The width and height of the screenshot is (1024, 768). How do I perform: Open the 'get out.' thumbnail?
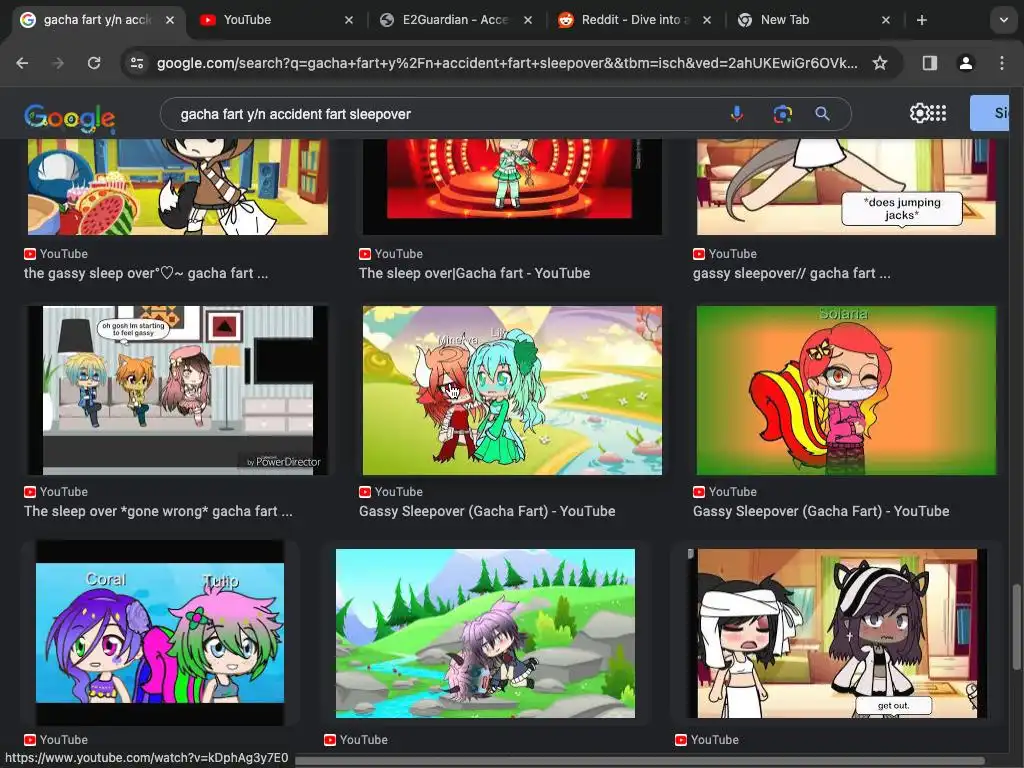837,633
